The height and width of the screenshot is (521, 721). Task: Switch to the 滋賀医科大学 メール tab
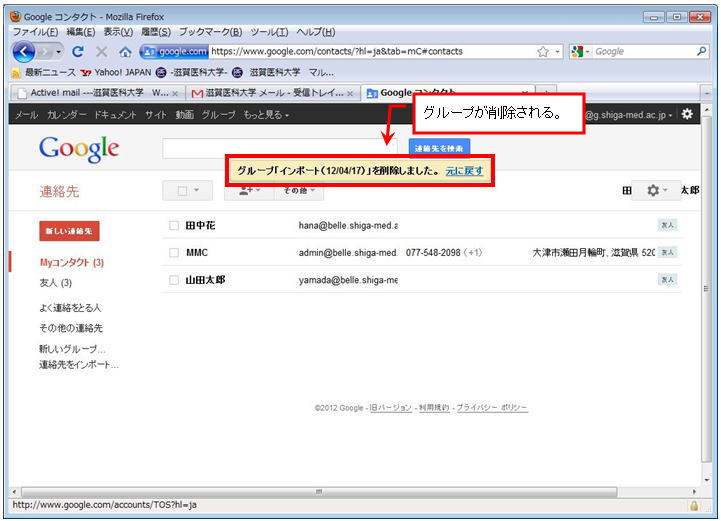[272, 93]
